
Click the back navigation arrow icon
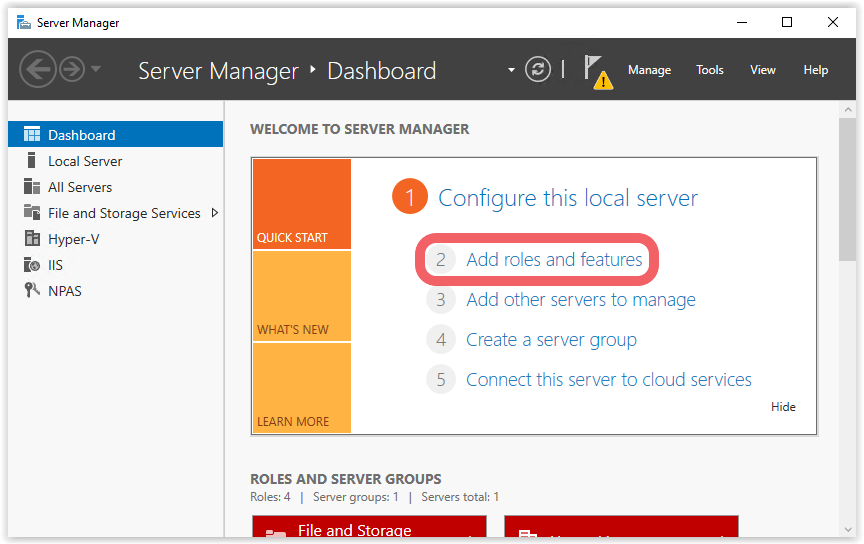coord(37,69)
